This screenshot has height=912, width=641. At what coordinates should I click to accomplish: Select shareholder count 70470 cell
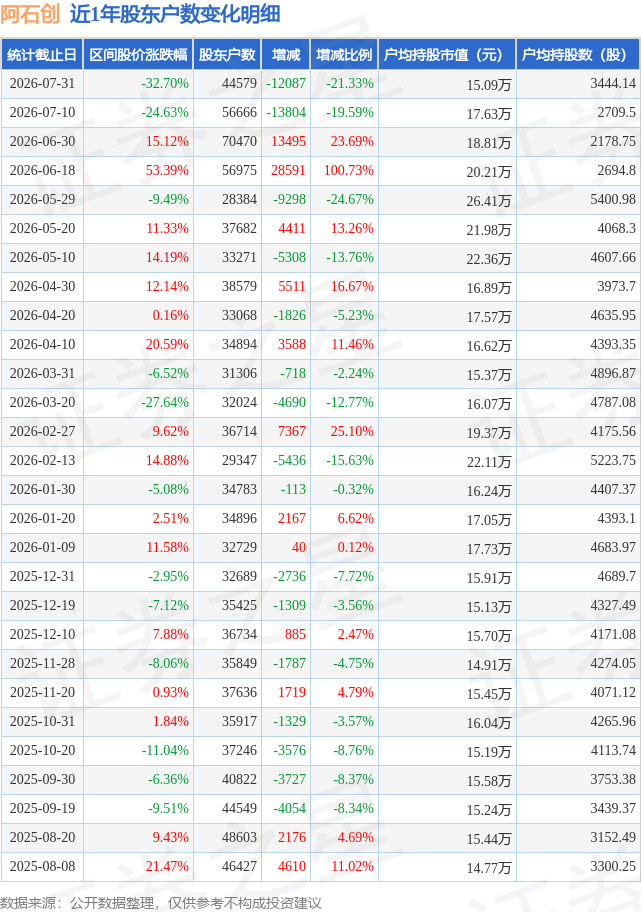point(239,141)
